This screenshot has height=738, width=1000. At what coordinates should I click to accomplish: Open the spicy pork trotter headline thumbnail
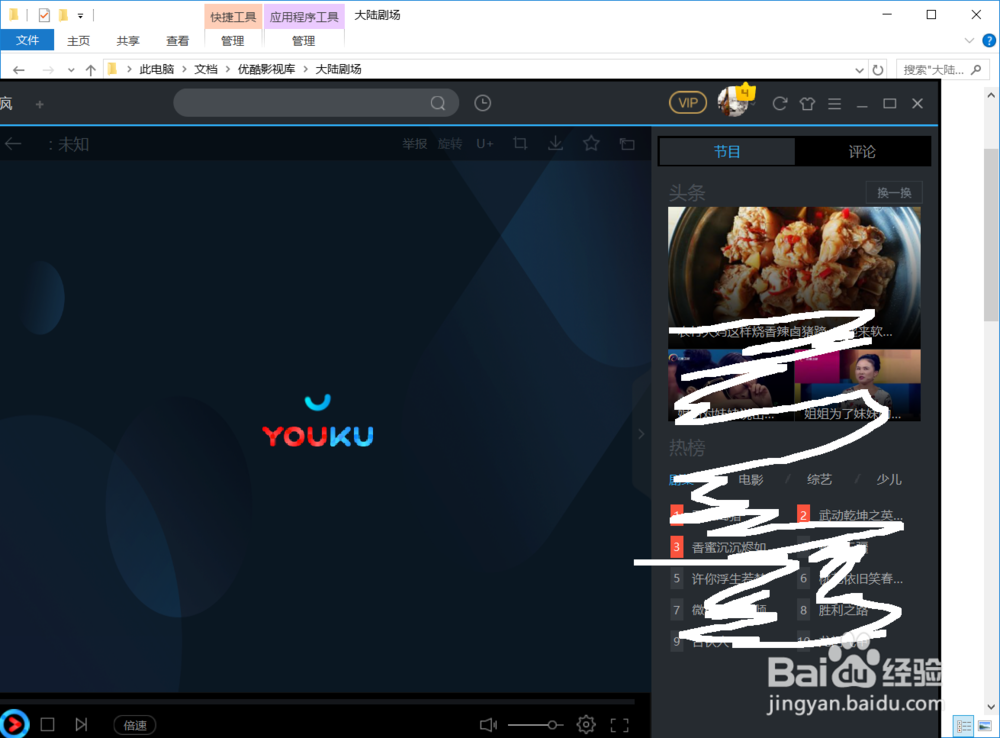tap(794, 277)
